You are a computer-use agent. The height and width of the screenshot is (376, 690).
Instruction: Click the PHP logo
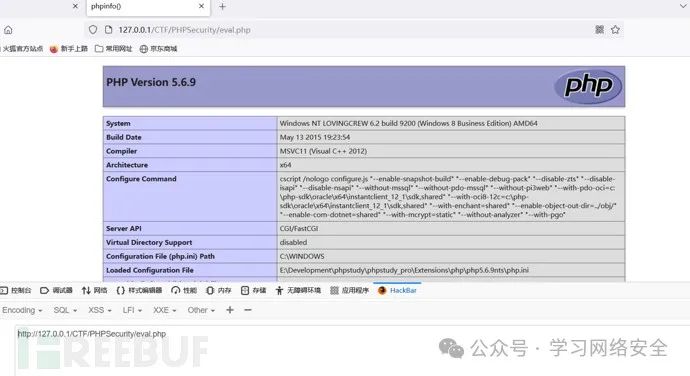point(588,86)
